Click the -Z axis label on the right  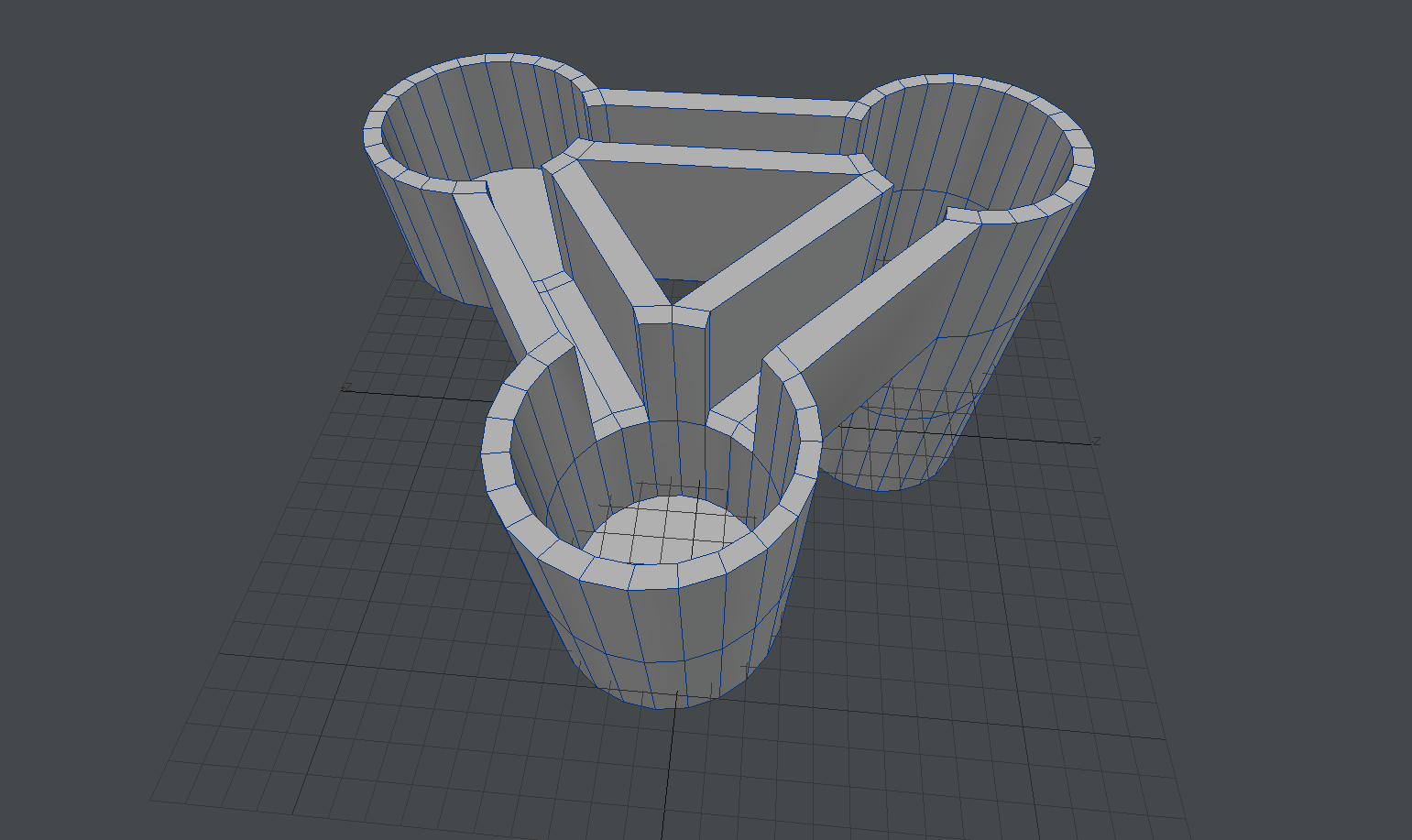coord(1096,442)
